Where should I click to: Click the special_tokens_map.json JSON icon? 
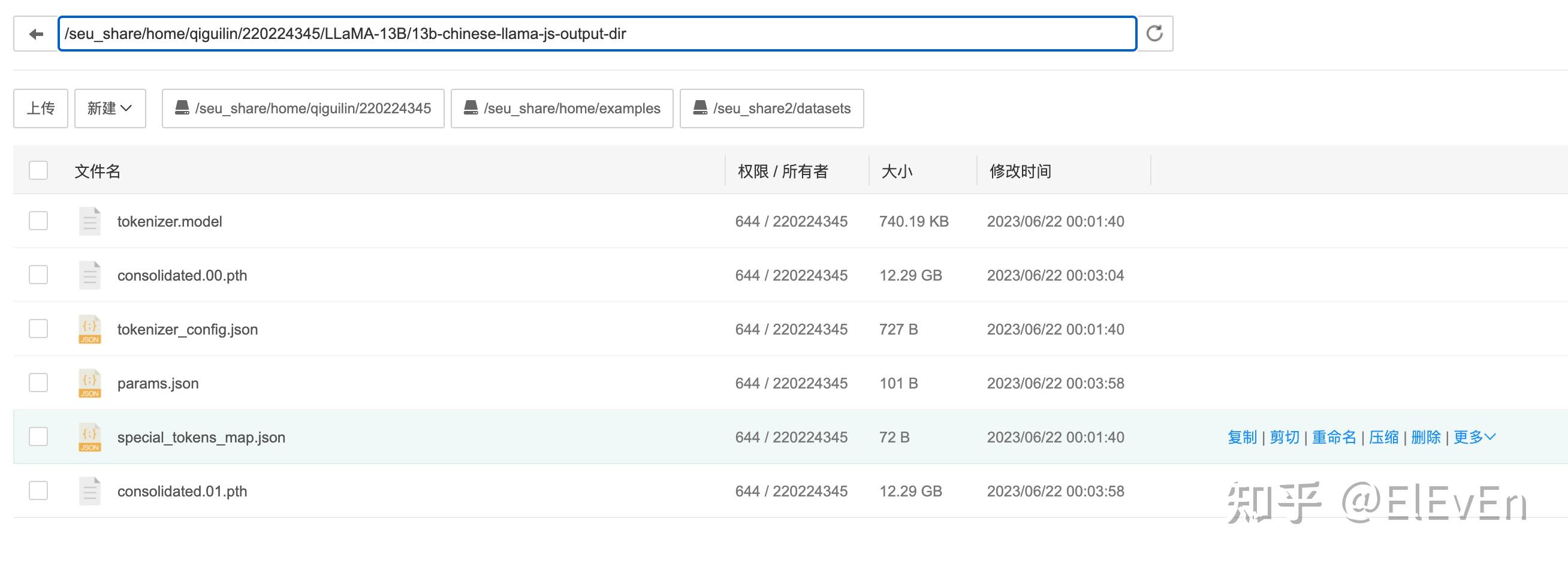pos(89,437)
